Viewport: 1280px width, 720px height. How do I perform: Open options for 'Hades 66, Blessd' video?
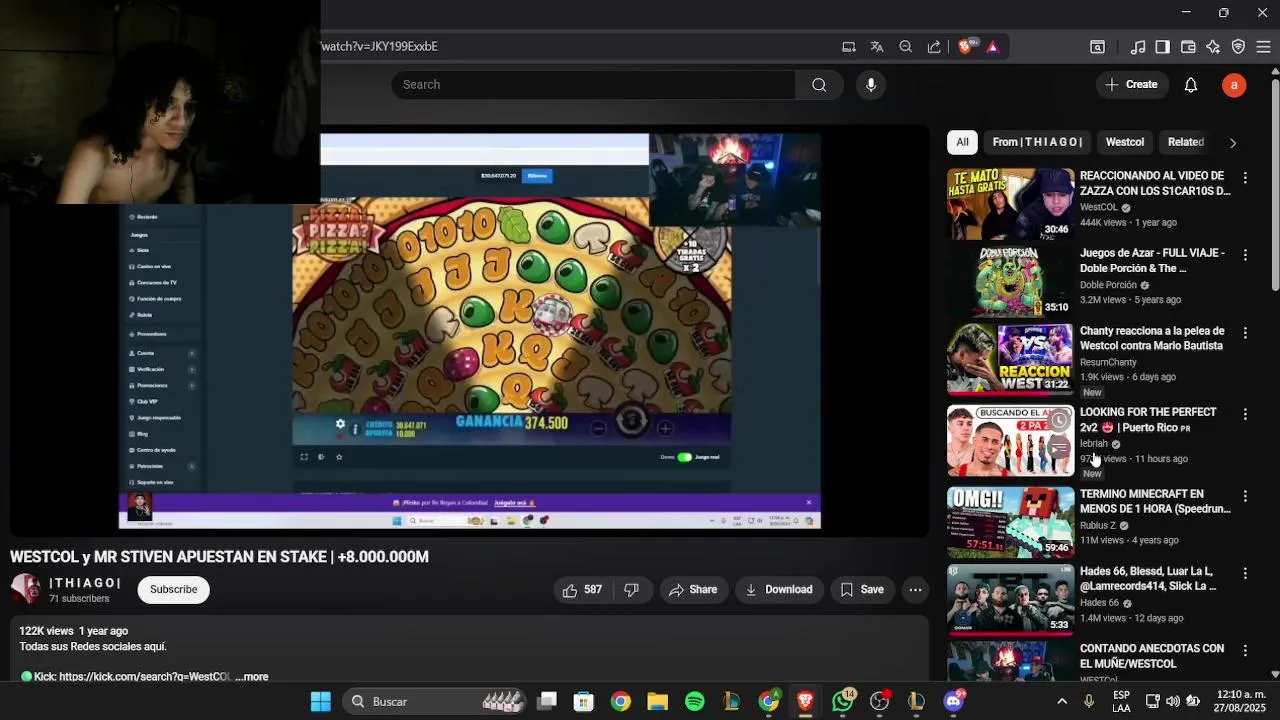coord(1245,574)
